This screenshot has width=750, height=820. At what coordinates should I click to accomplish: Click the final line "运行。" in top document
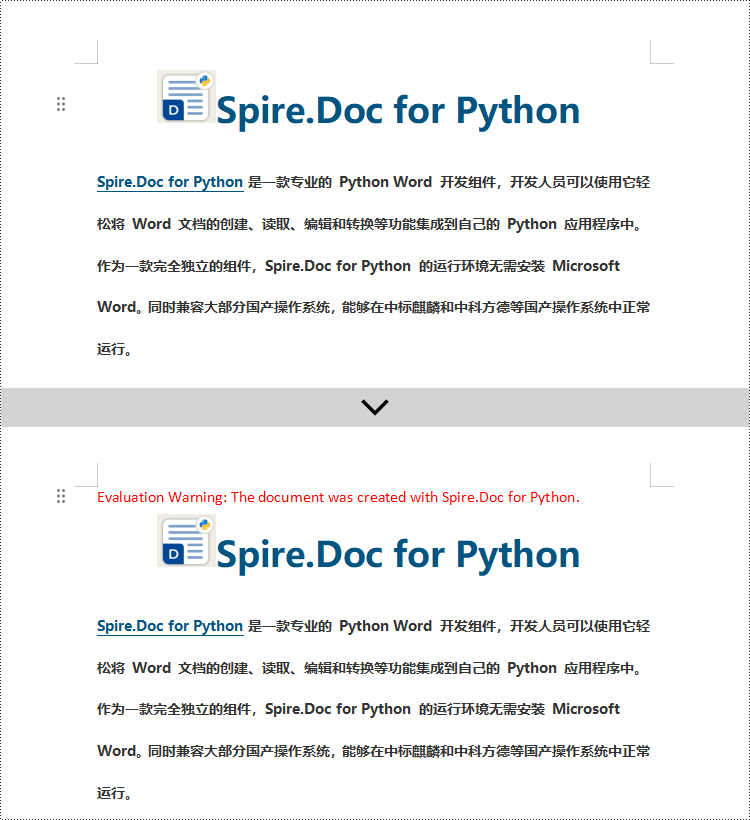[115, 349]
